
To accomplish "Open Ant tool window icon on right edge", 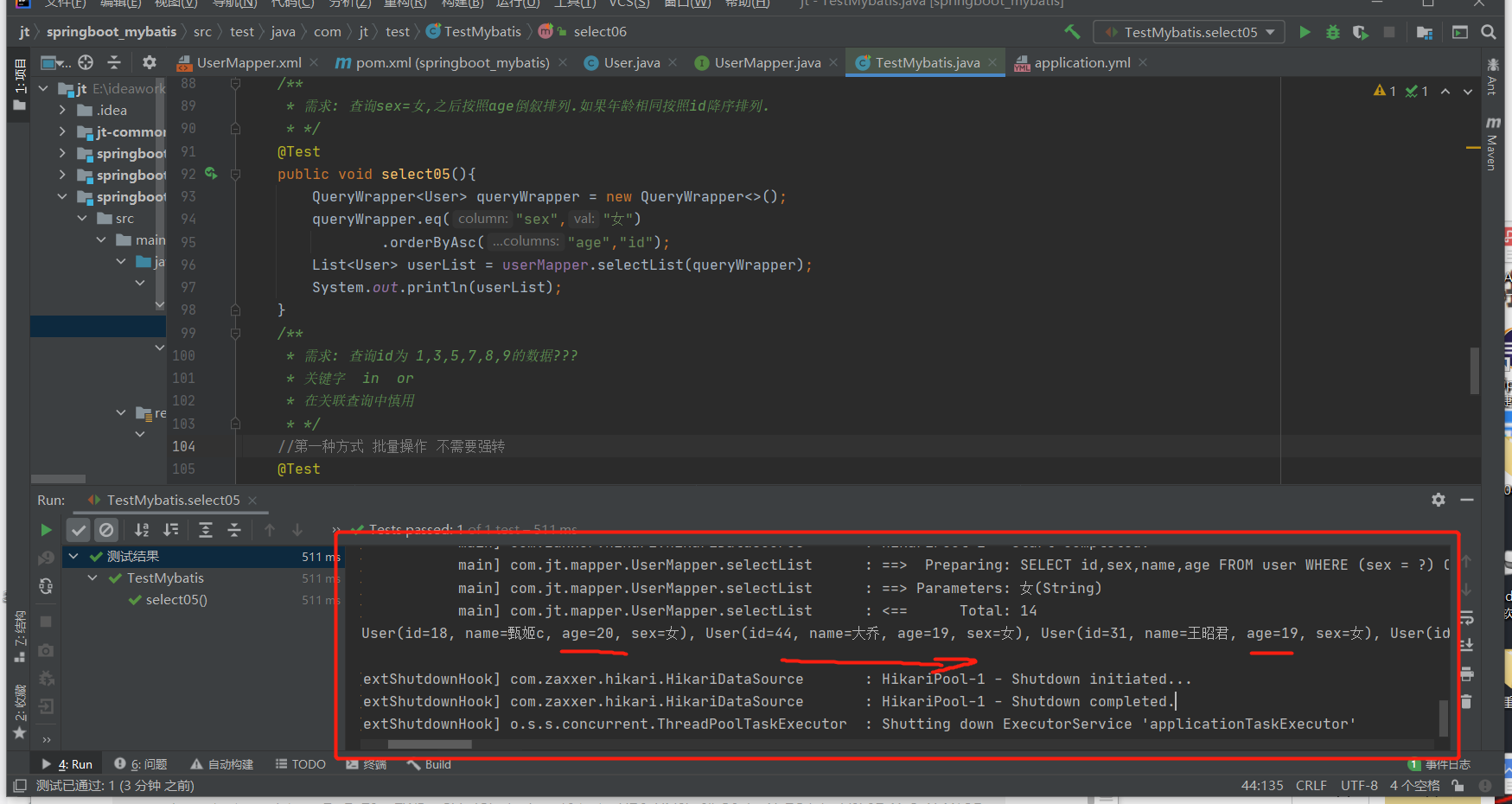I will click(x=1493, y=77).
